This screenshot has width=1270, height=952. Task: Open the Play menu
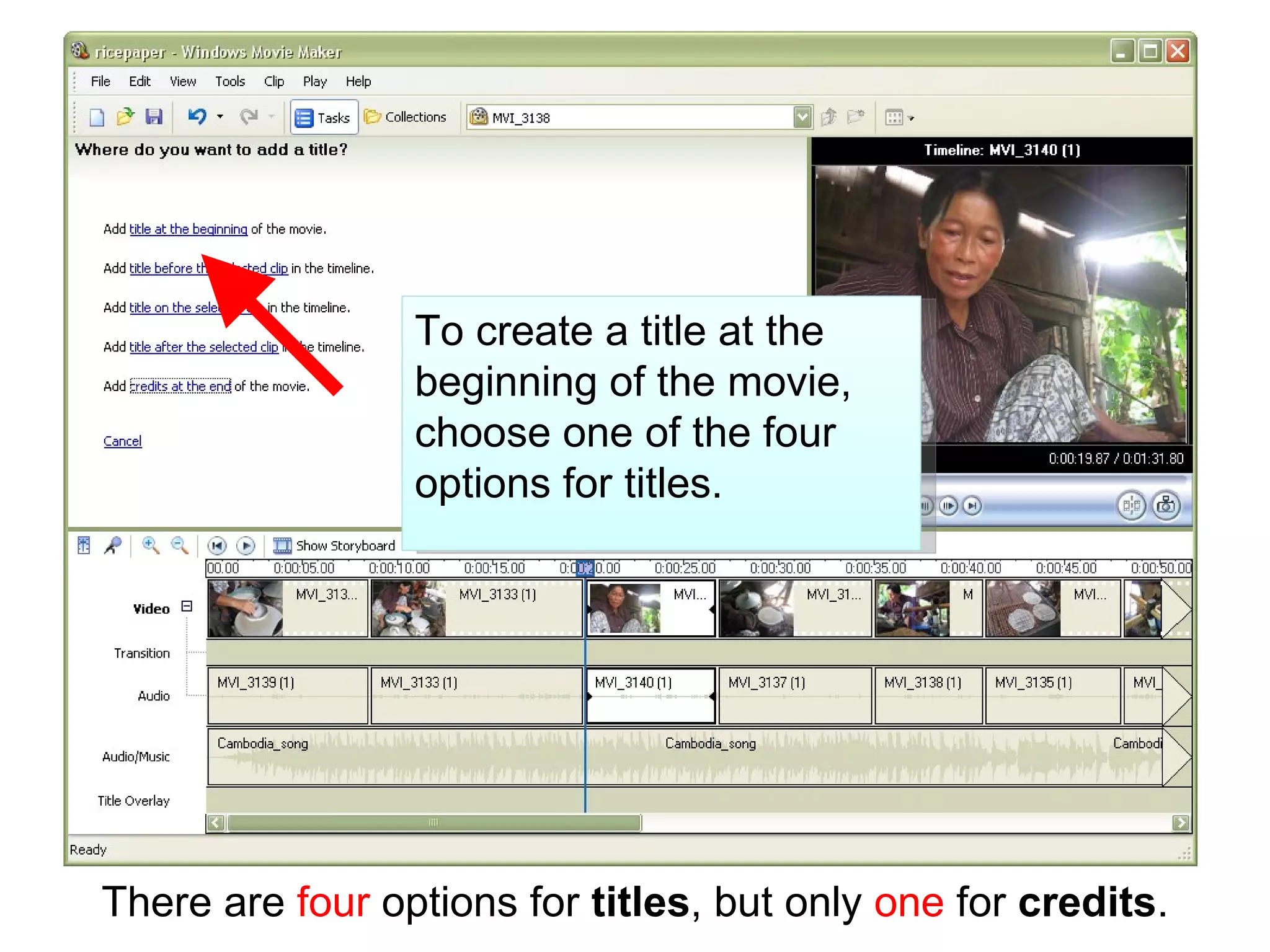click(315, 81)
